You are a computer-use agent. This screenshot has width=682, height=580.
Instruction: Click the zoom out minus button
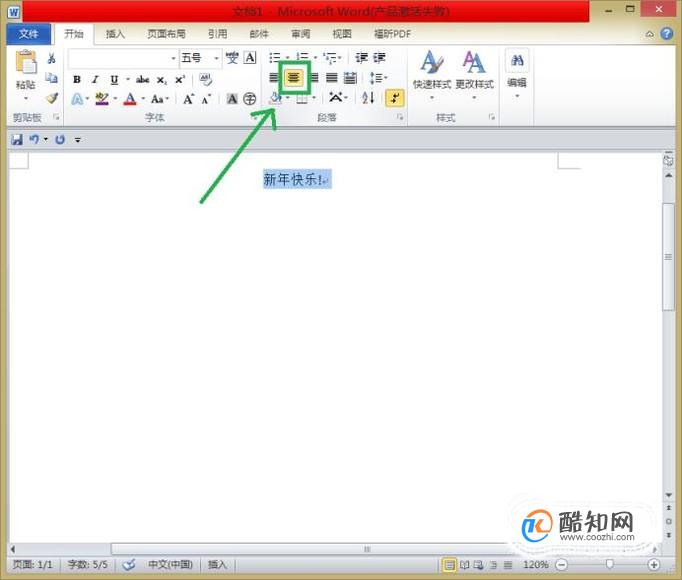tap(562, 565)
